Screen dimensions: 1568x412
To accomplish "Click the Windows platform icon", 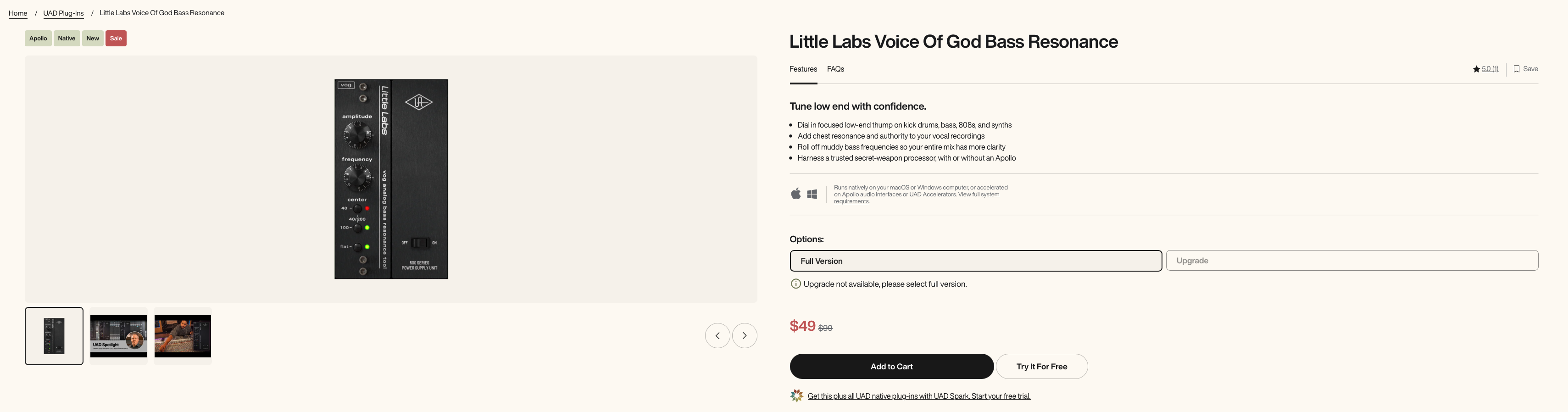I will (812, 194).
